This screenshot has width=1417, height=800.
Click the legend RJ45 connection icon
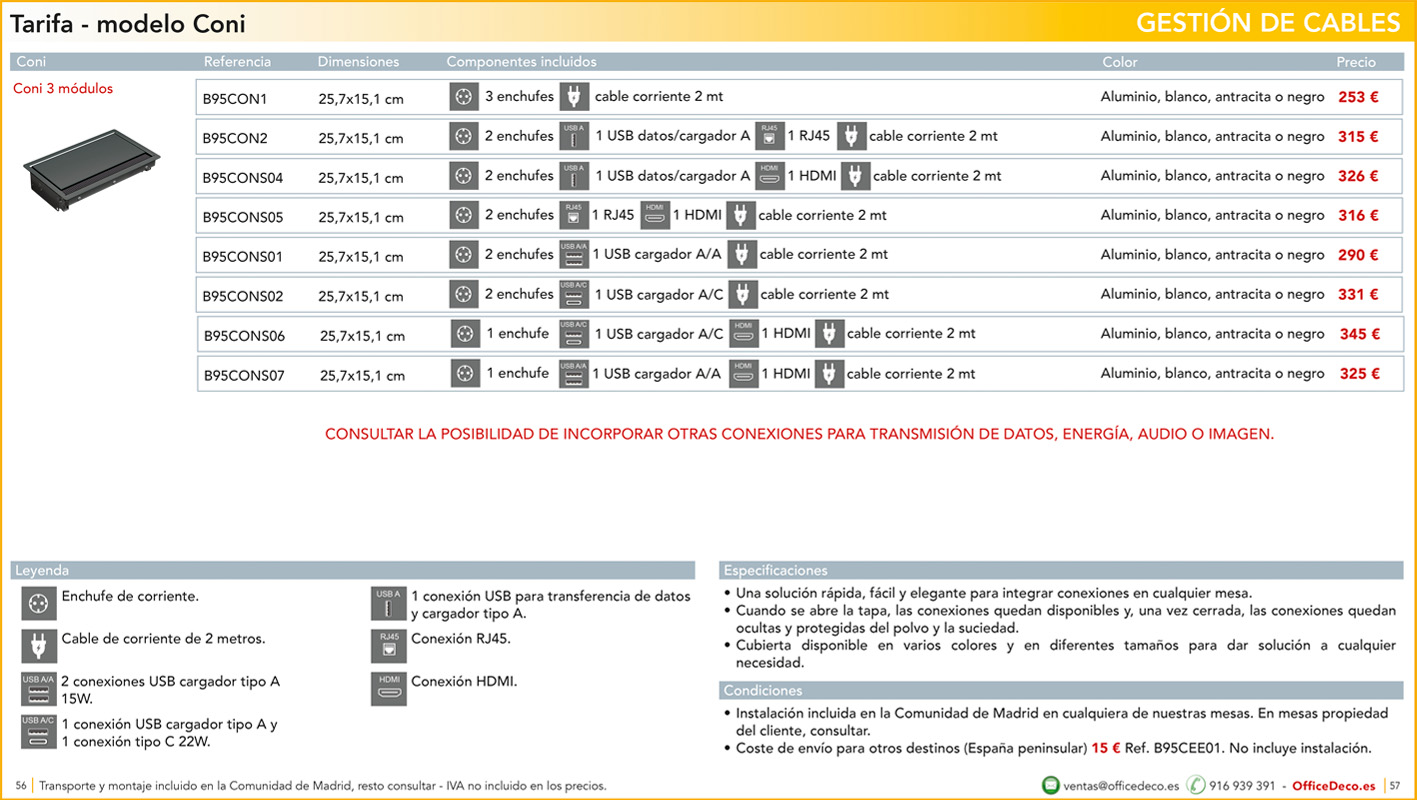(x=389, y=646)
